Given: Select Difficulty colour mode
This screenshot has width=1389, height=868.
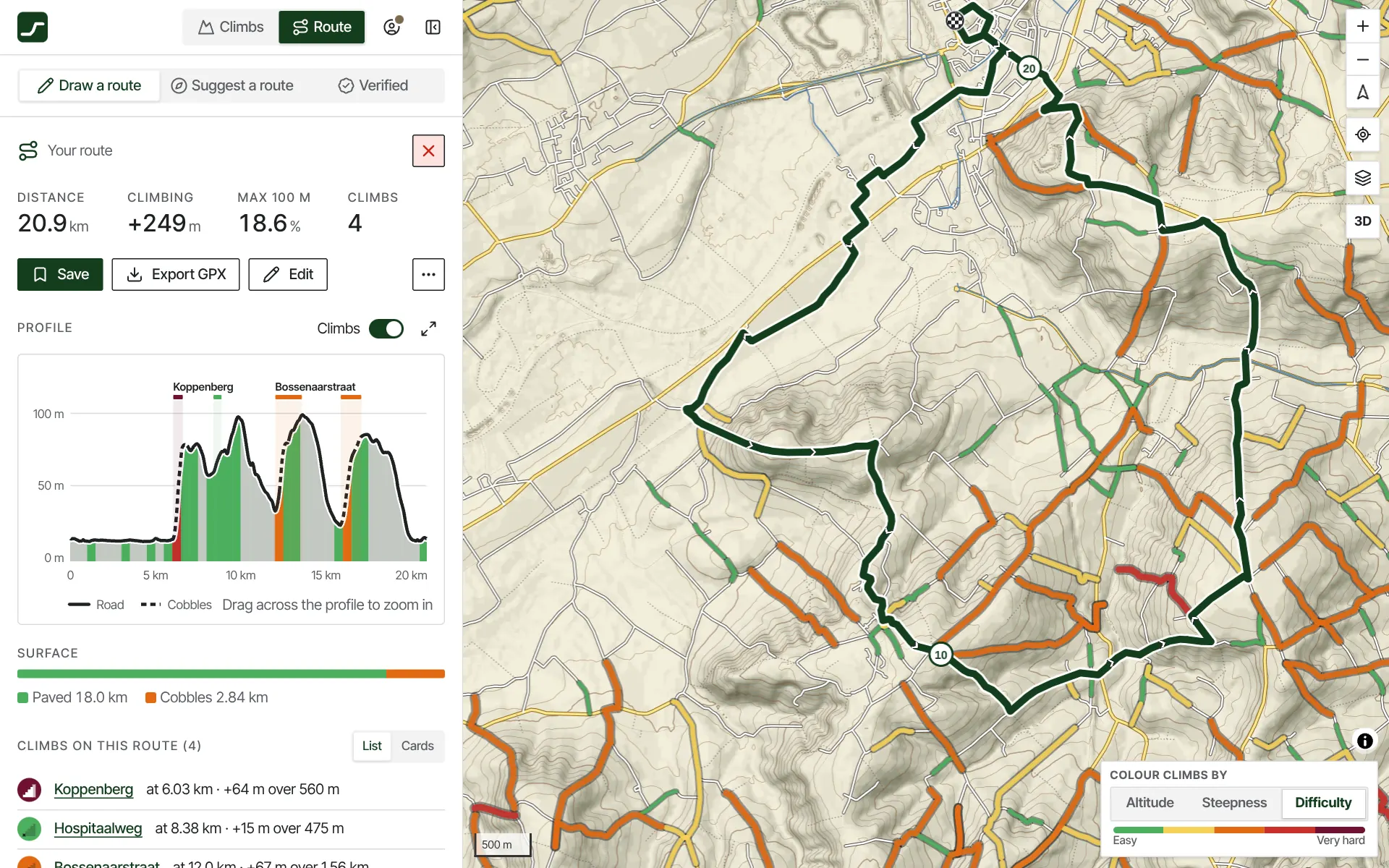Looking at the screenshot, I should tap(1323, 803).
